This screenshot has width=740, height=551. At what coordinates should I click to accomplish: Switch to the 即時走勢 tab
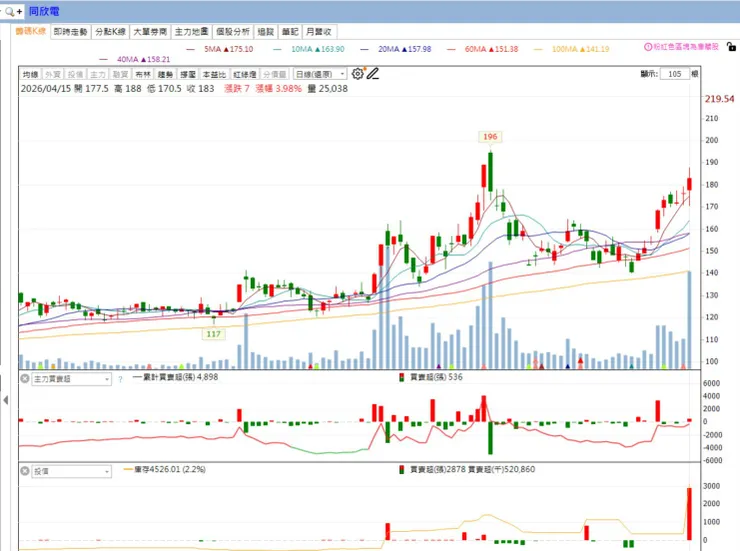pyautogui.click(x=70, y=32)
